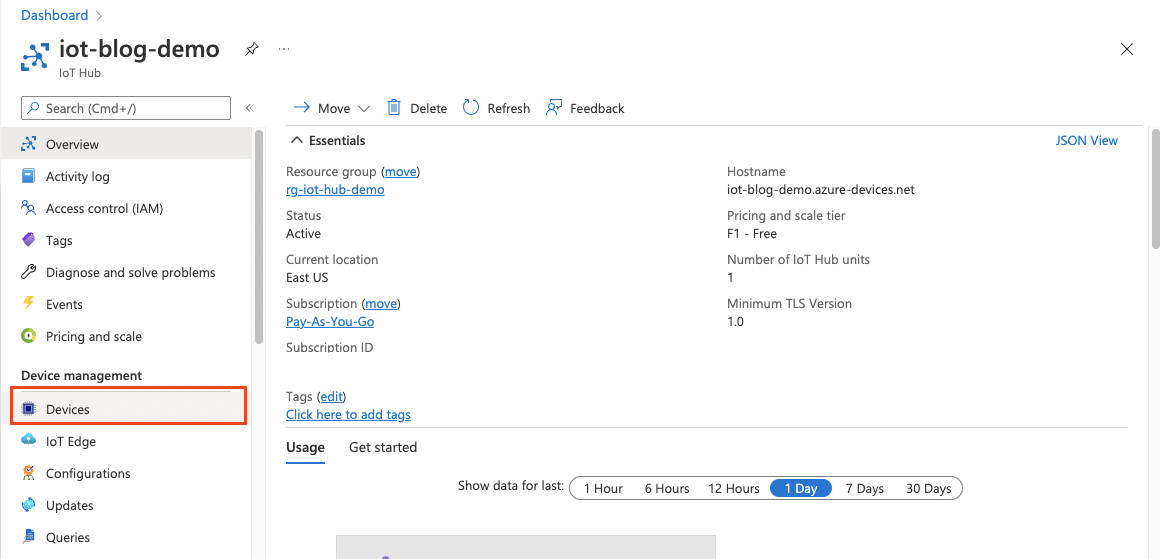This screenshot has height=559, width=1160.
Task: Open Events lightning bolt item
Action: [x=64, y=304]
